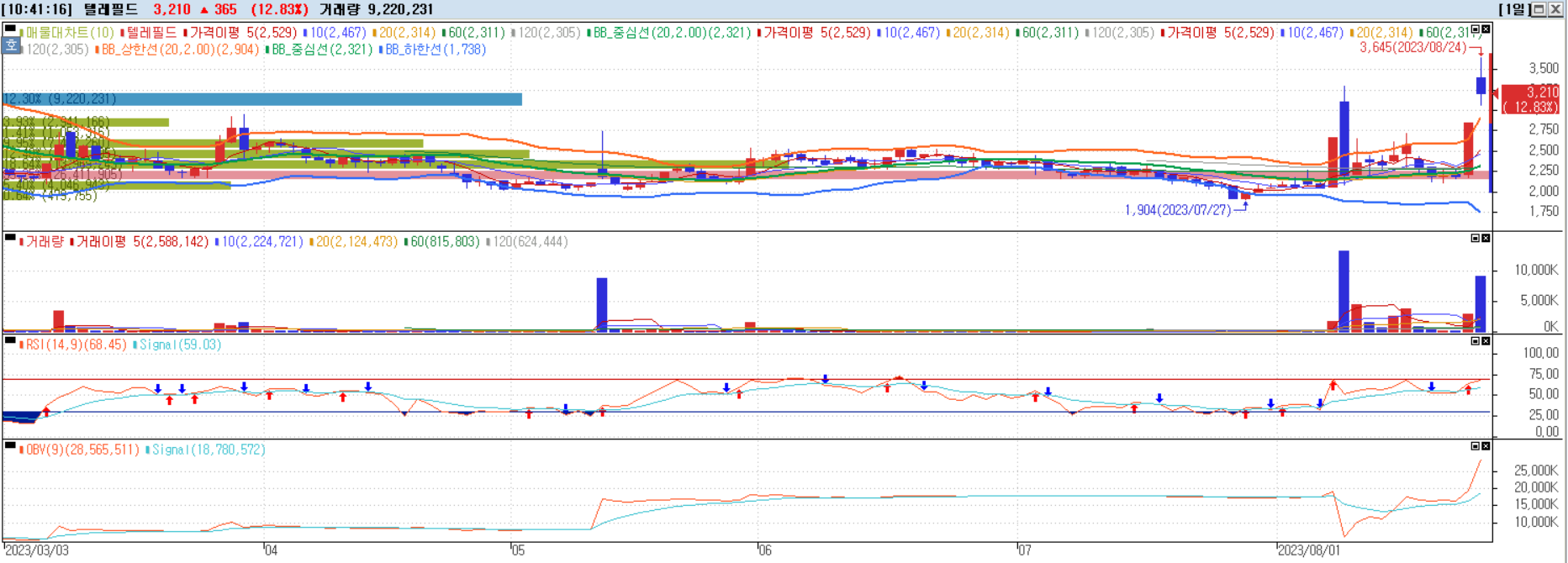
Task: Click the 3,500 price axis label
Action: coord(1544,69)
